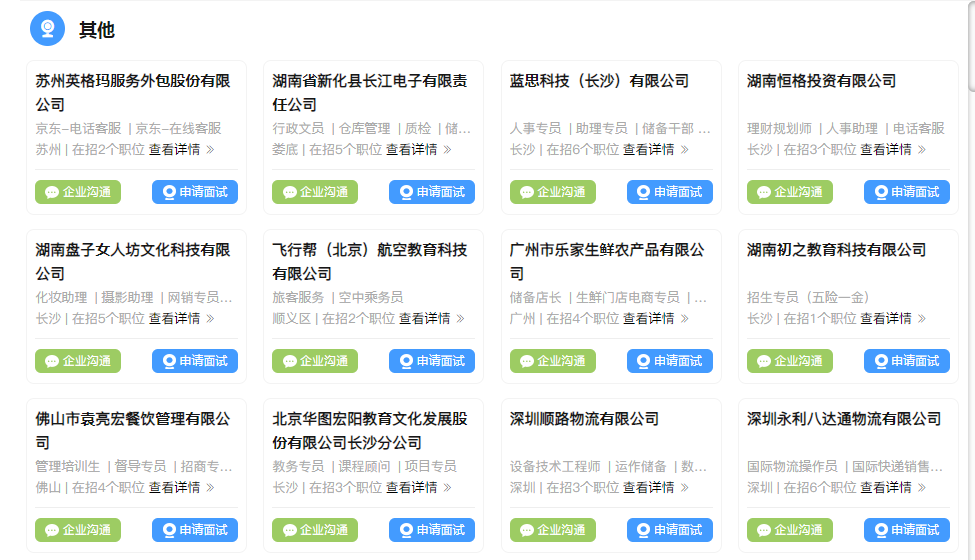Click 申请面试 for 湖南恒格投资有限公司

tap(907, 192)
